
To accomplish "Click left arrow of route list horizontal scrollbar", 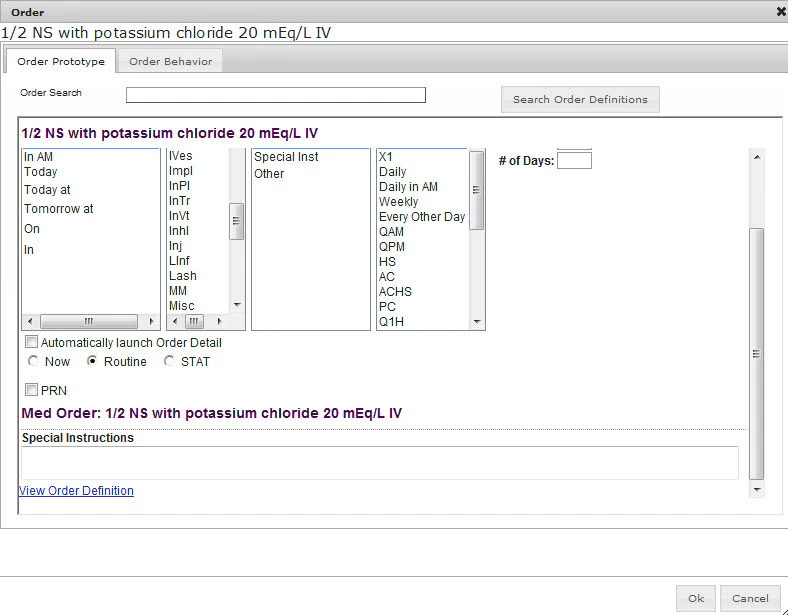I will click(175, 321).
